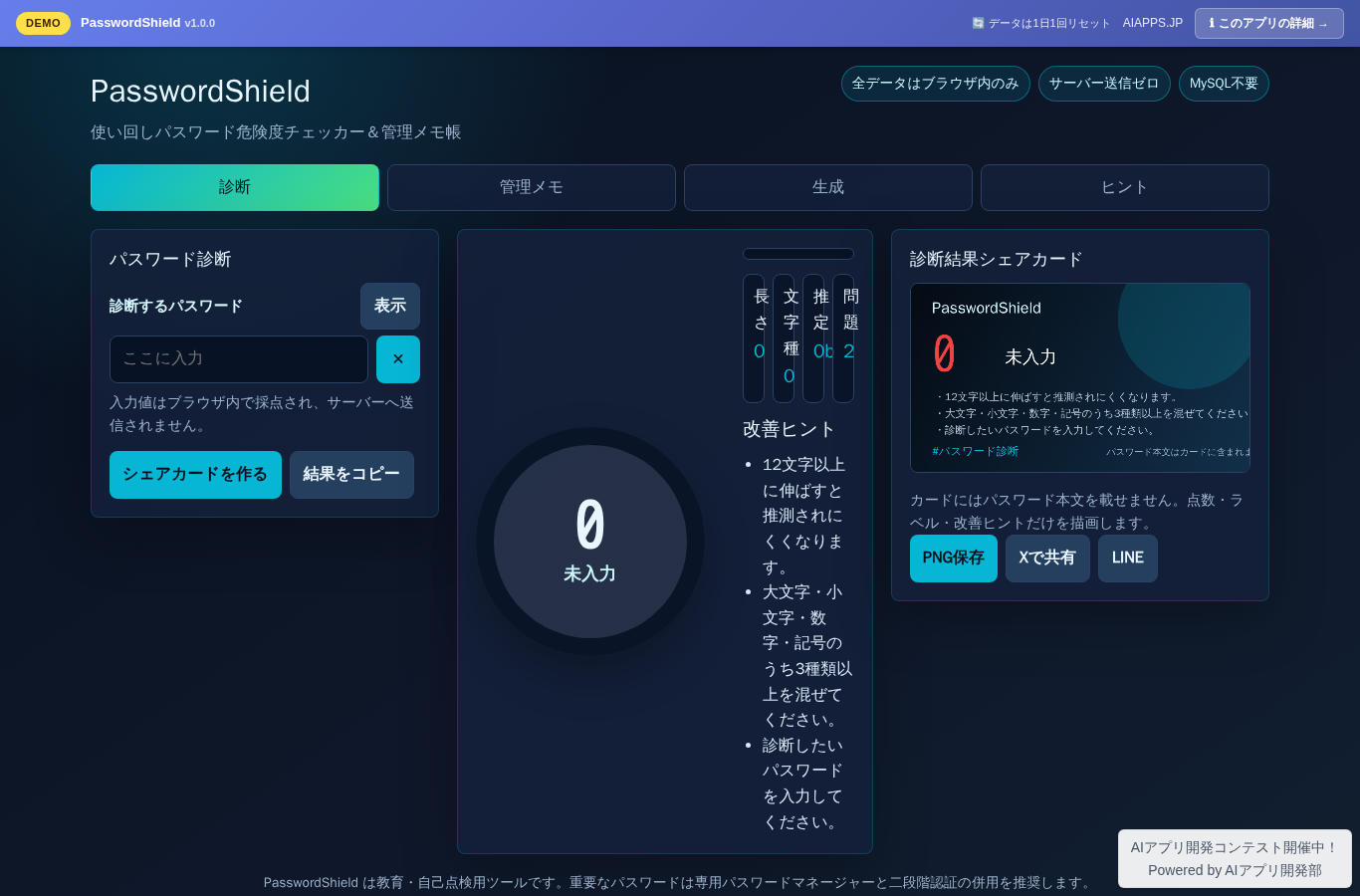The height and width of the screenshot is (896, 1360).
Task: Go to the 生成 tab
Action: 828,187
